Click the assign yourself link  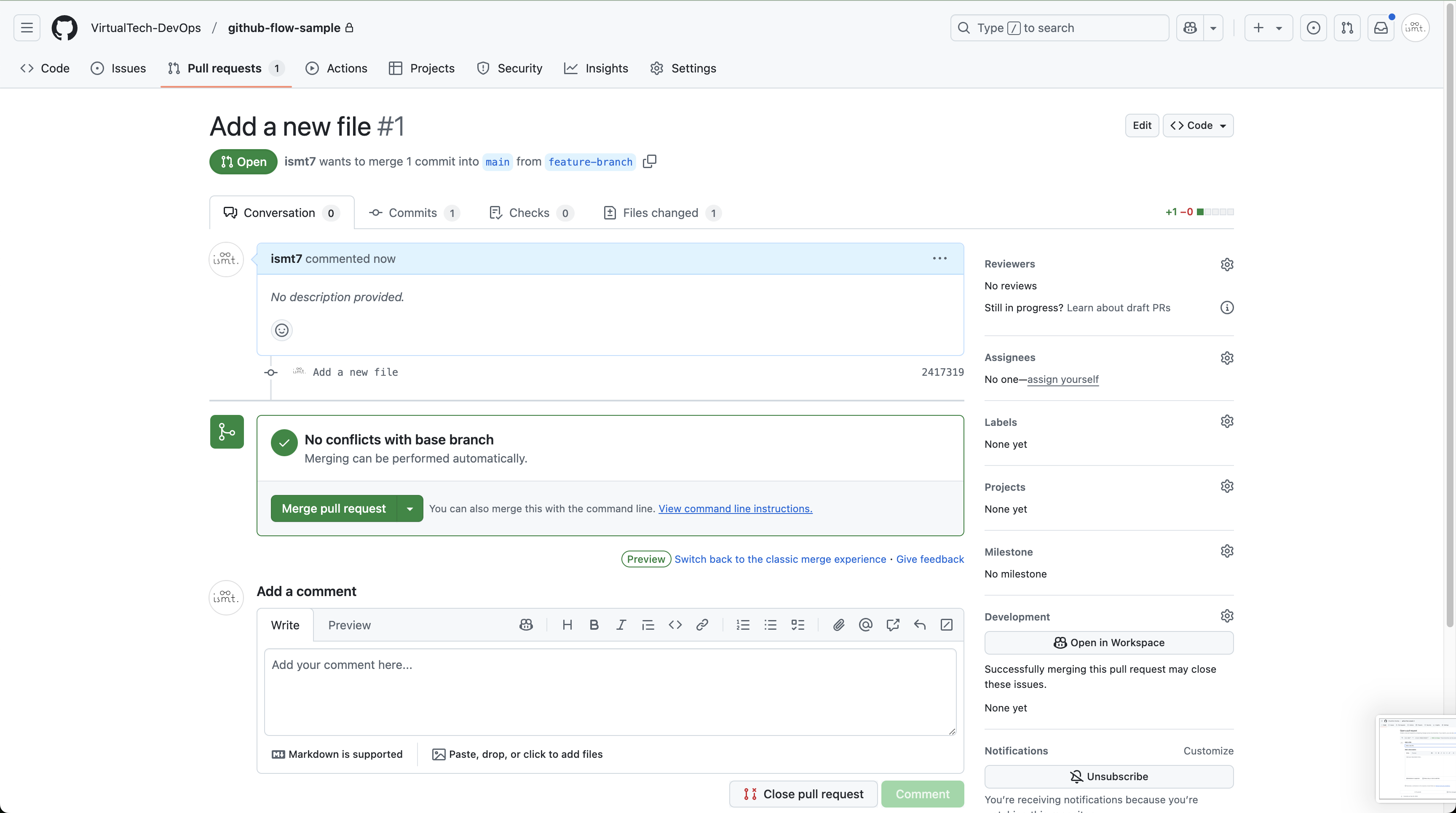(x=1063, y=380)
